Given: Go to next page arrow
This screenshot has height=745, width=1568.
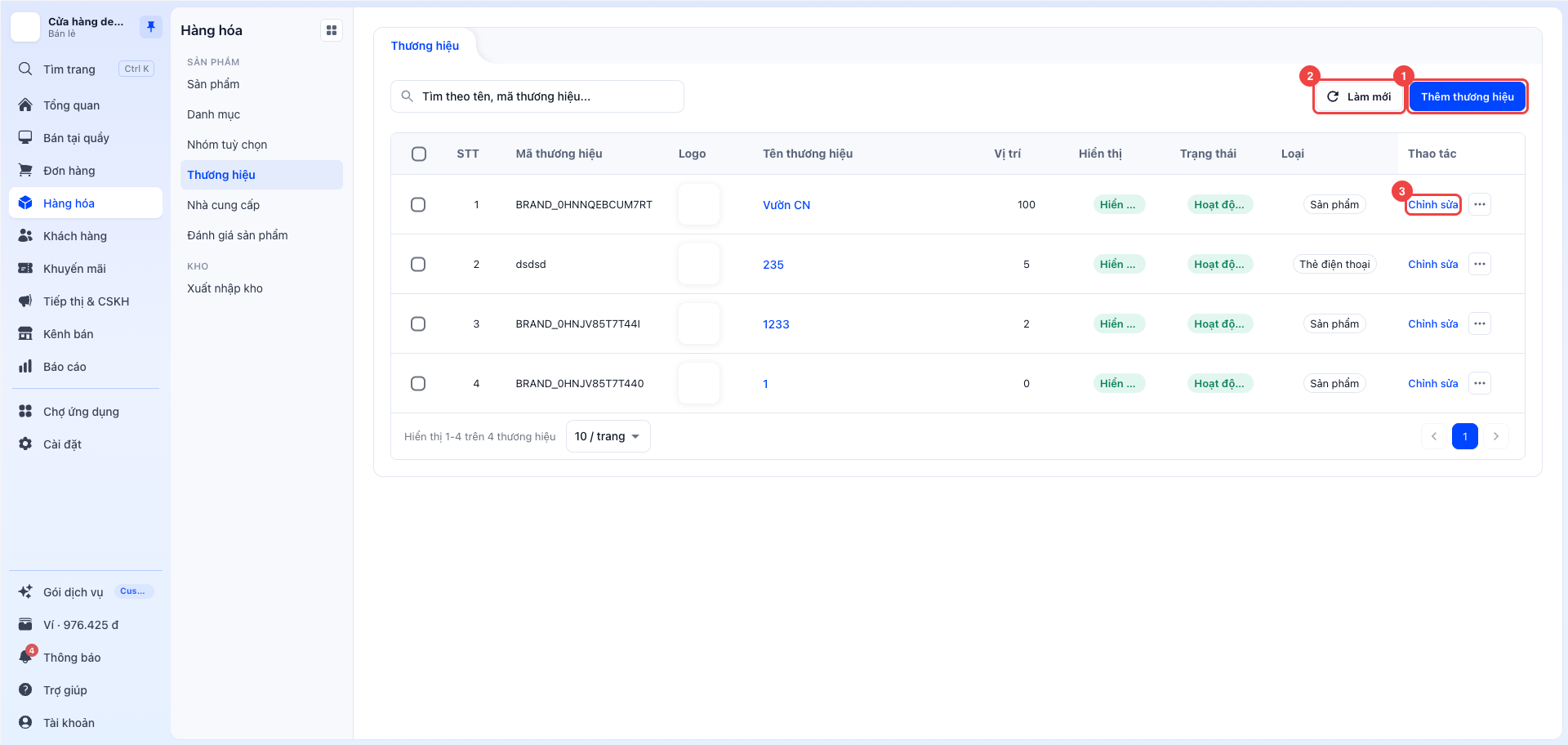Looking at the screenshot, I should tap(1496, 436).
